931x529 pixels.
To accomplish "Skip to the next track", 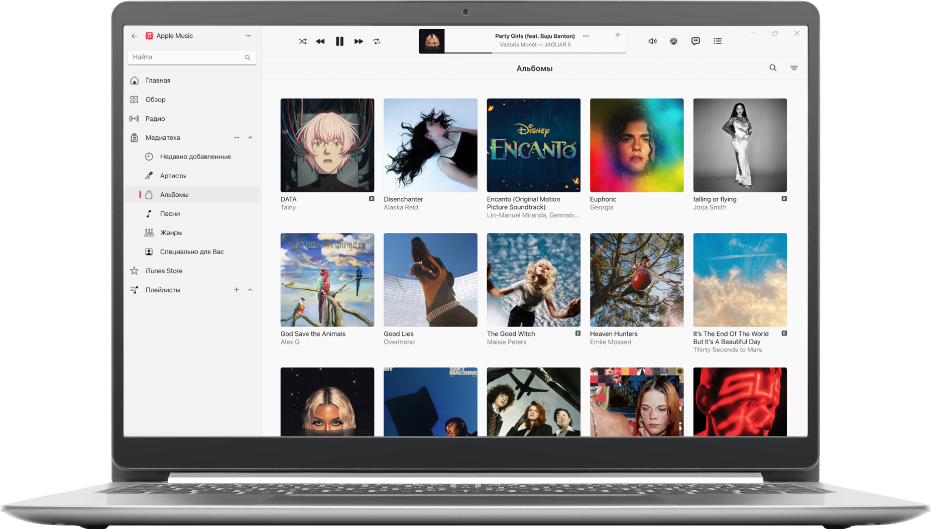I will tap(359, 42).
